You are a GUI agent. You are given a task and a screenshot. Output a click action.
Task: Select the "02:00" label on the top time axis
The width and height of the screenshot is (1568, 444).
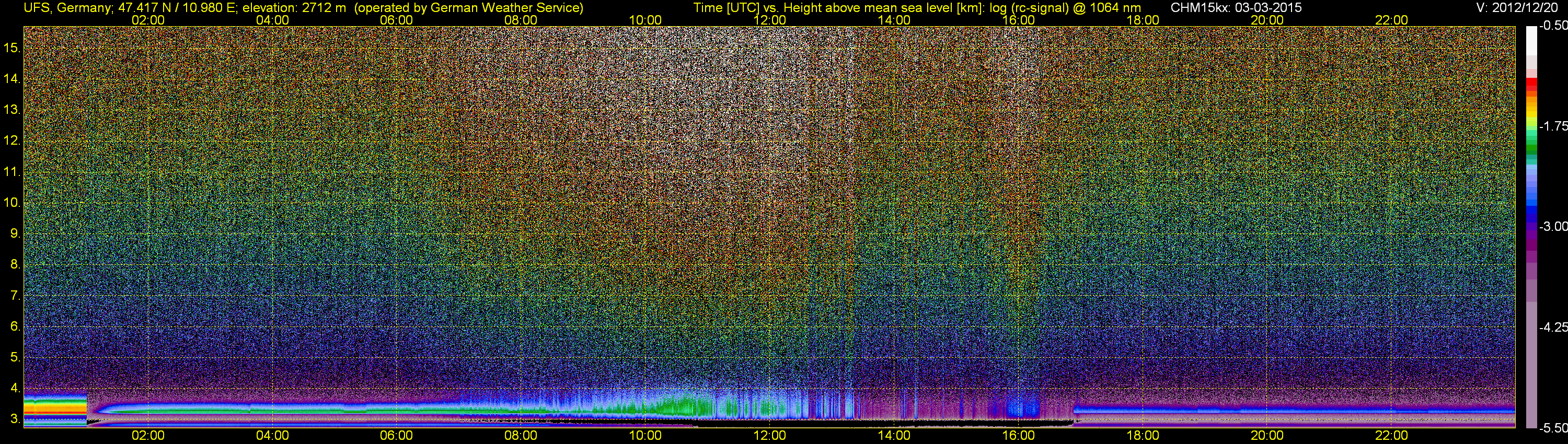click(x=148, y=20)
